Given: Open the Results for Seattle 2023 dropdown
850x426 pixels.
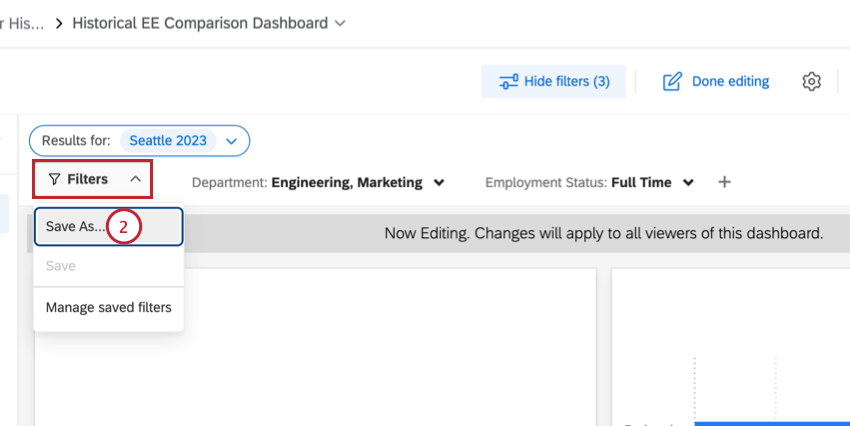Looking at the screenshot, I should (232, 141).
